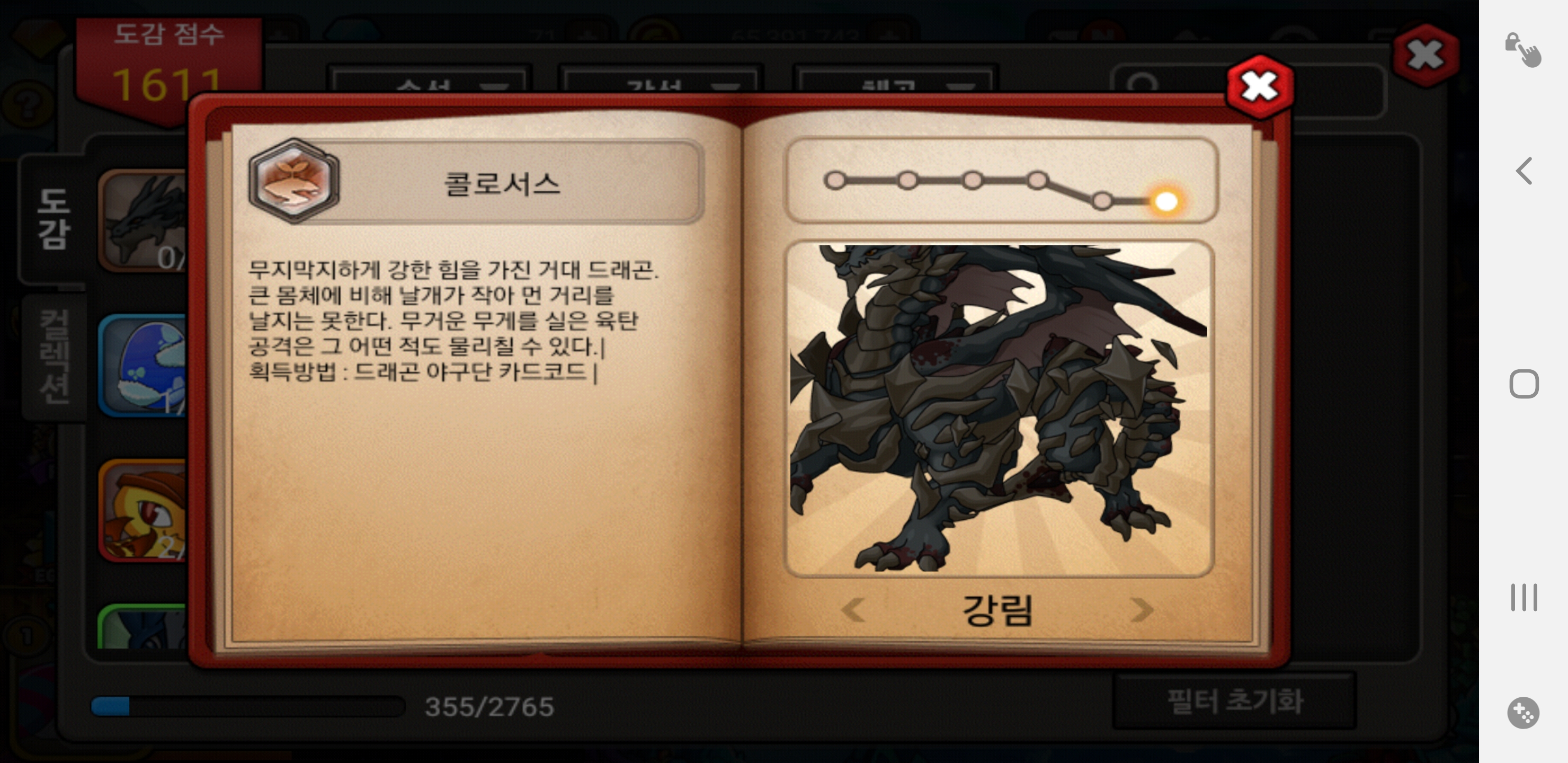Show next form with right arrow

coord(1141,609)
